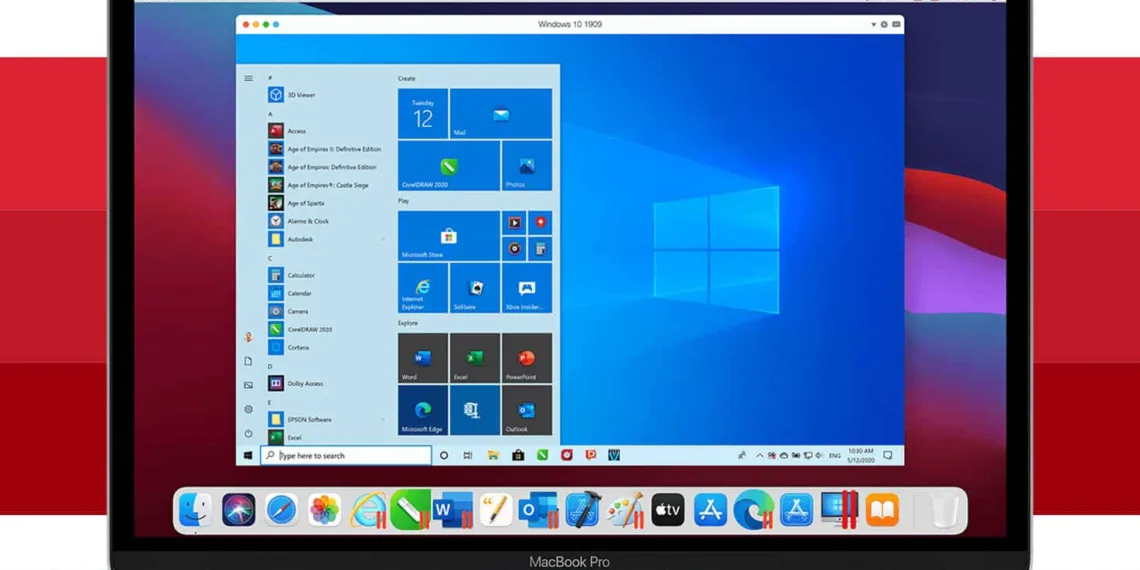Open the Mail tile
This screenshot has height=570, width=1140.
[x=501, y=113]
